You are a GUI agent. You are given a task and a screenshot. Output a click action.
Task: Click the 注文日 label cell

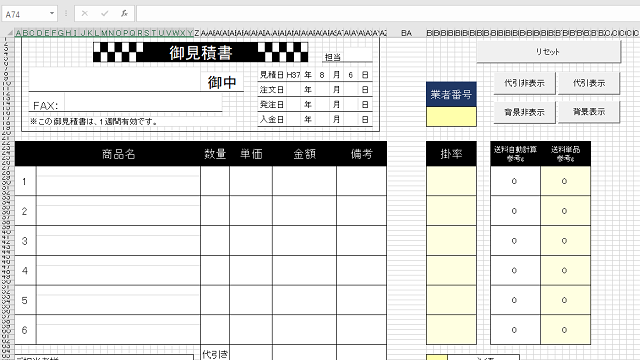(271, 90)
